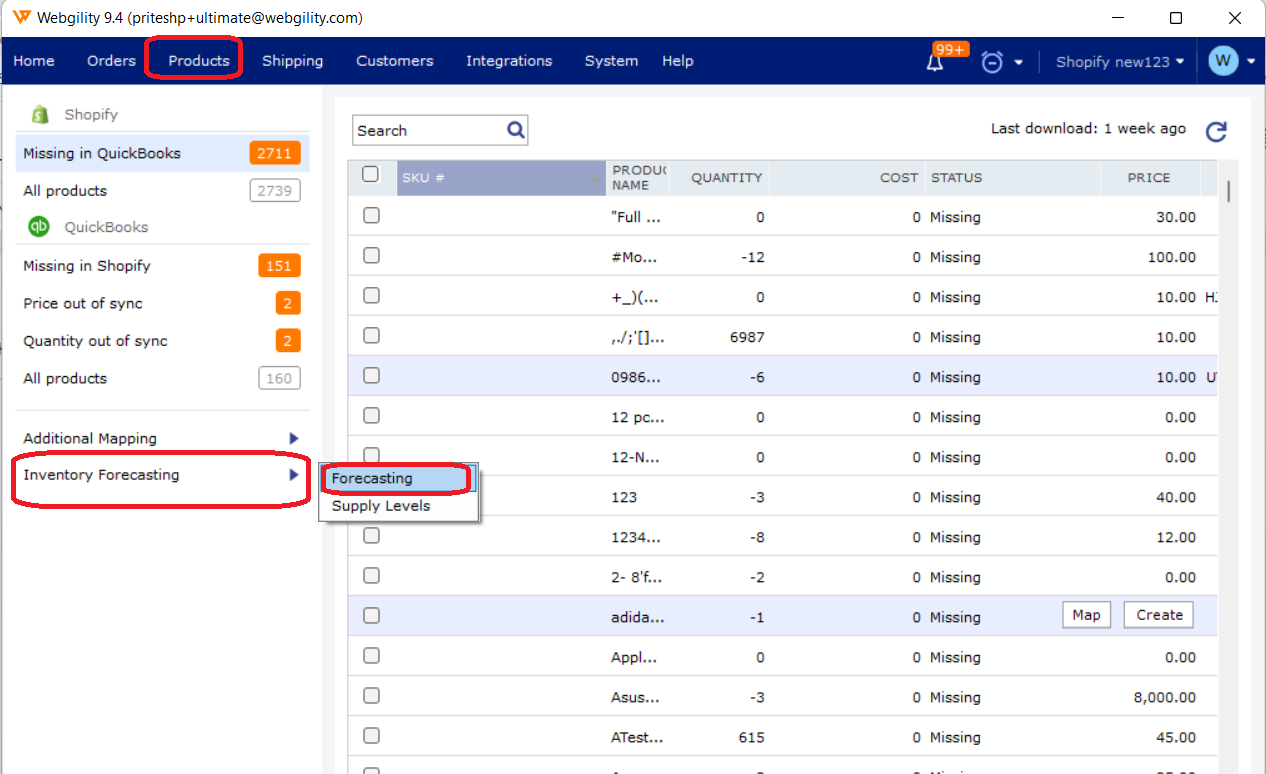The image size is (1266, 774).
Task: Select Missing in QuickBooks filter
Action: pos(163,153)
